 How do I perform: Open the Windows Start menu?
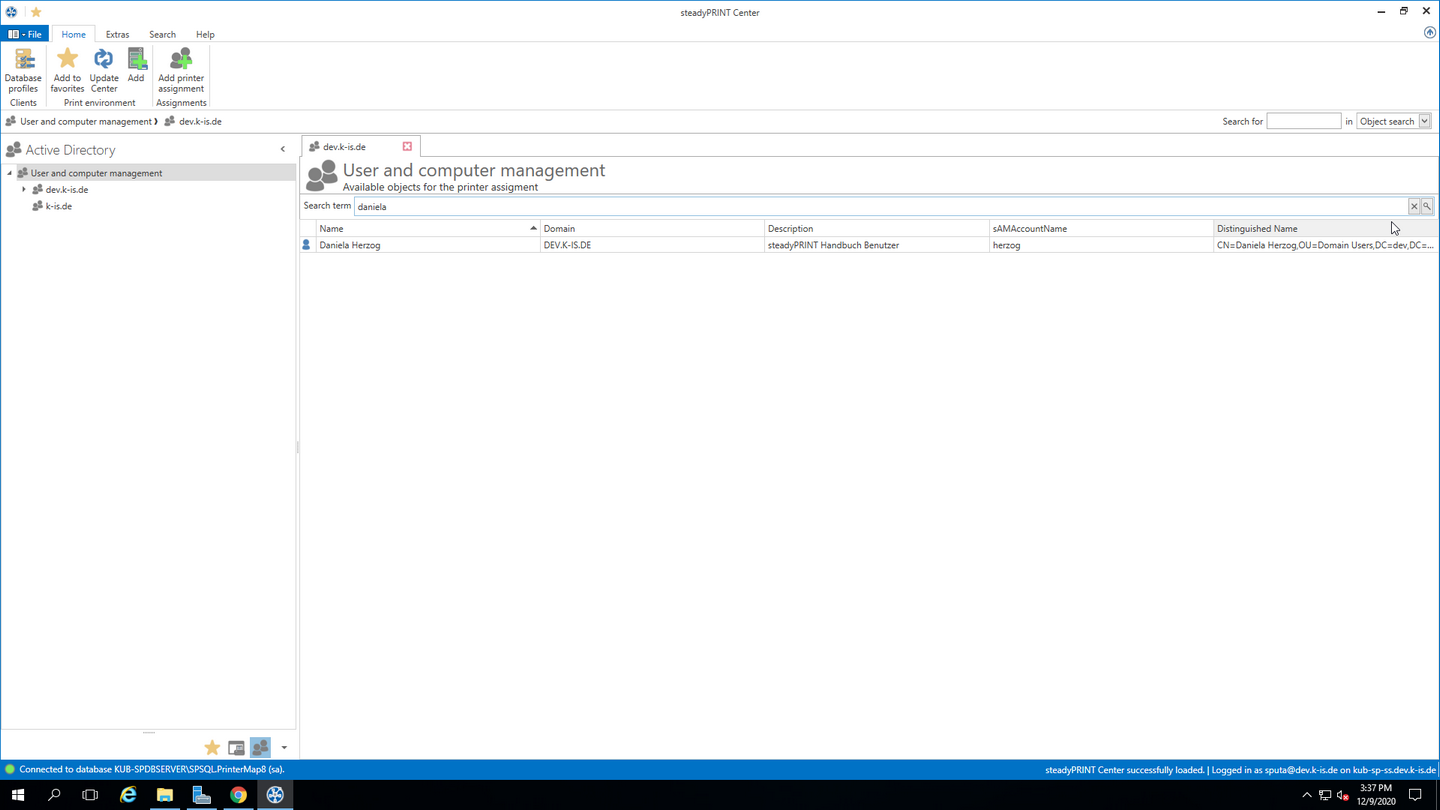(x=17, y=795)
